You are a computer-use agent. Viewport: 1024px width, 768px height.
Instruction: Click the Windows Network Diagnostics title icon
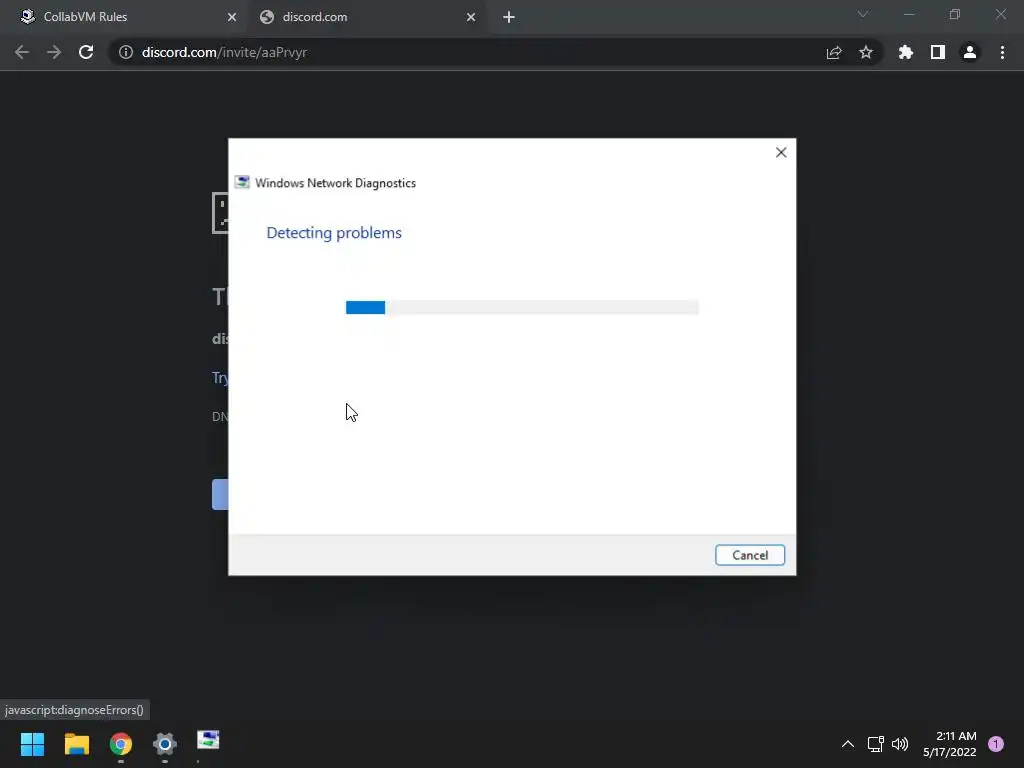point(242,182)
